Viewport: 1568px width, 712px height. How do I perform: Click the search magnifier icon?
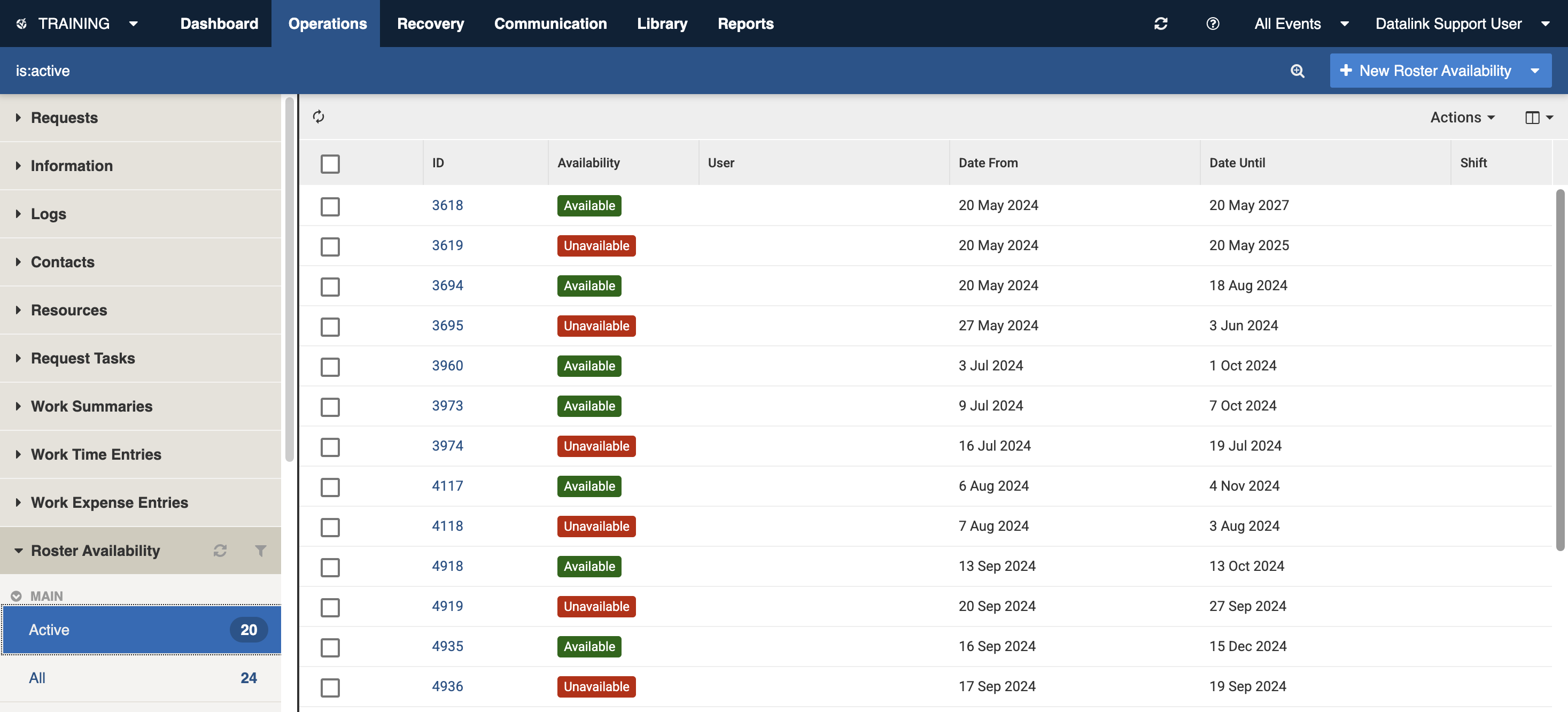pos(1297,71)
